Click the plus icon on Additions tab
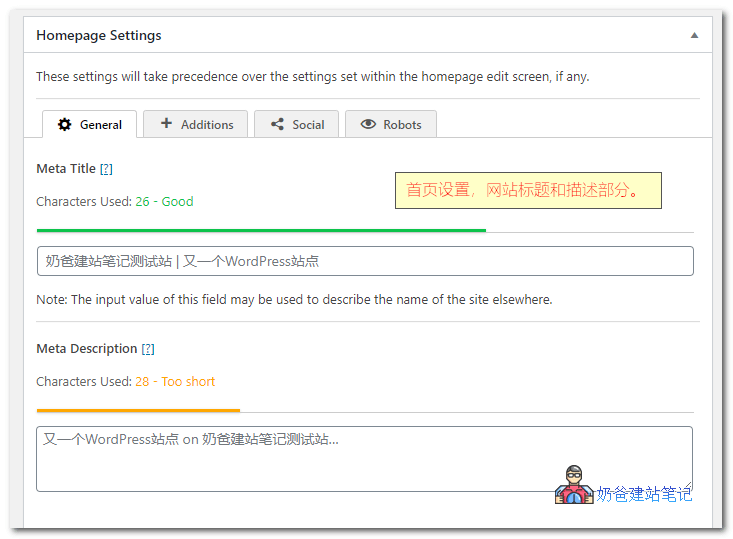Screen dimensions: 733x539 pos(166,123)
